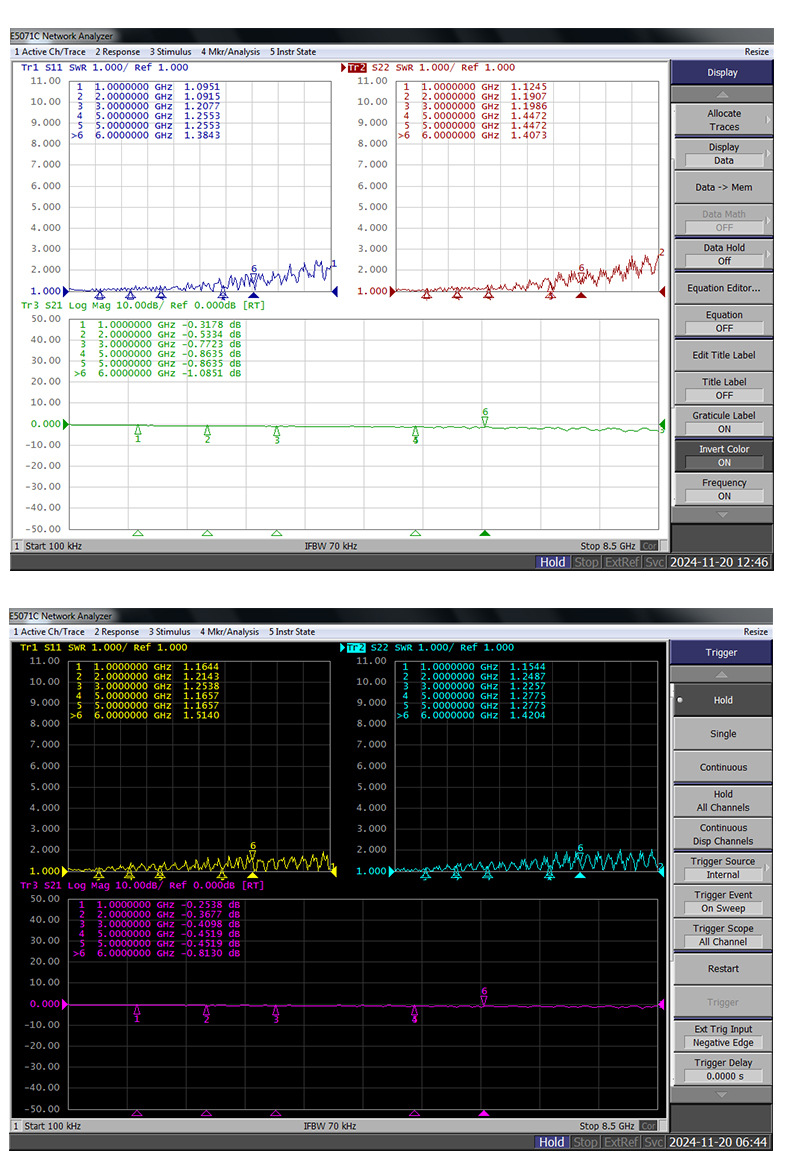Image resolution: width=790 pixels, height=1174 pixels.
Task: Click the up arrow above Allocate Traces
Action: point(722,94)
